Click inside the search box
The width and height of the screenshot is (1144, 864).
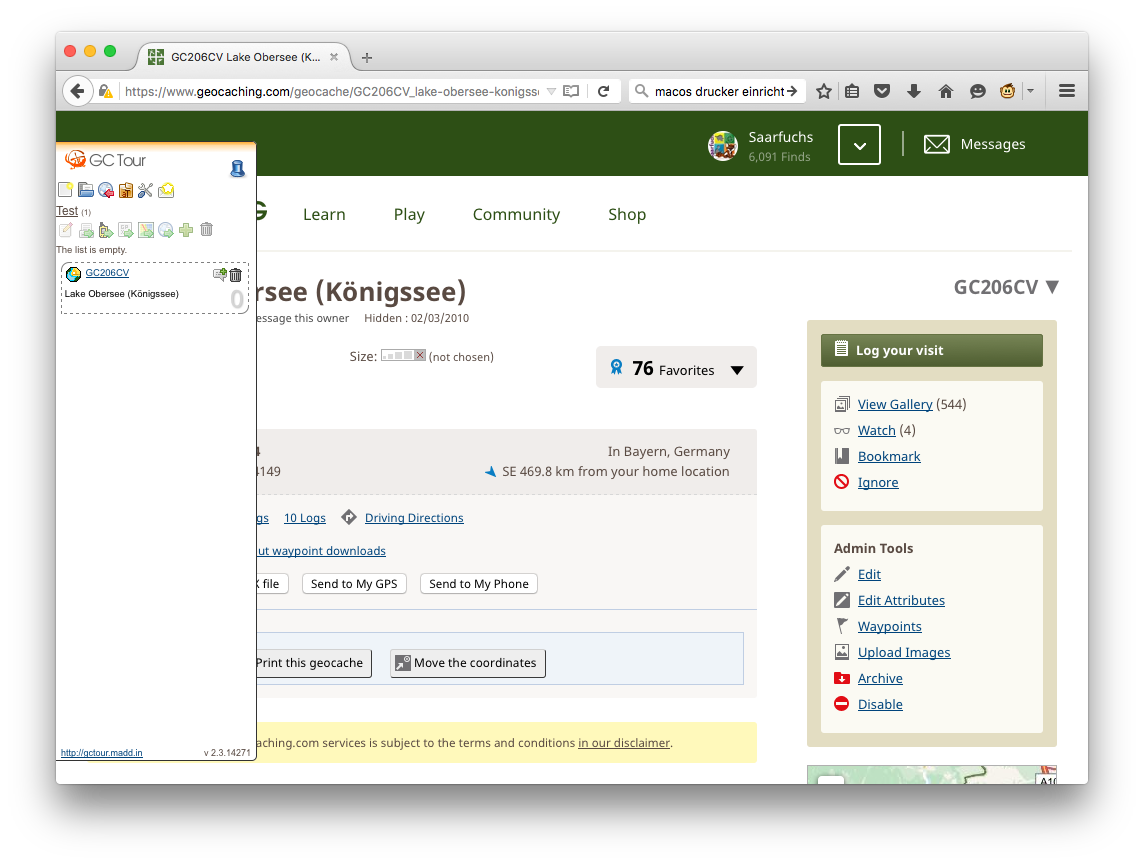point(719,91)
